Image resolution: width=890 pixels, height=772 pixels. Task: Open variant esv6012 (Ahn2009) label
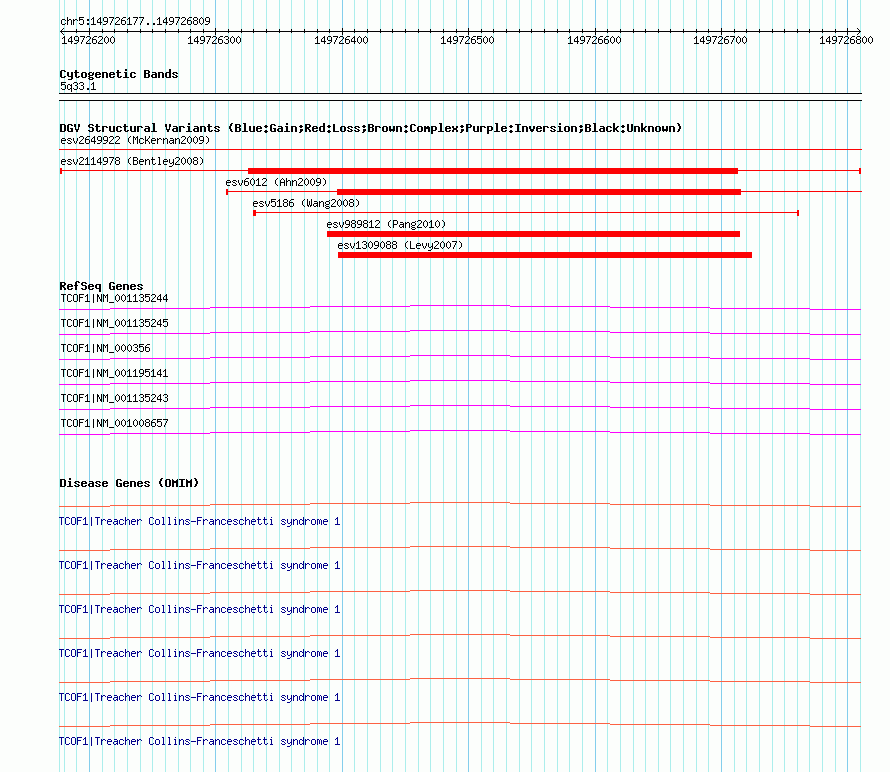[276, 182]
